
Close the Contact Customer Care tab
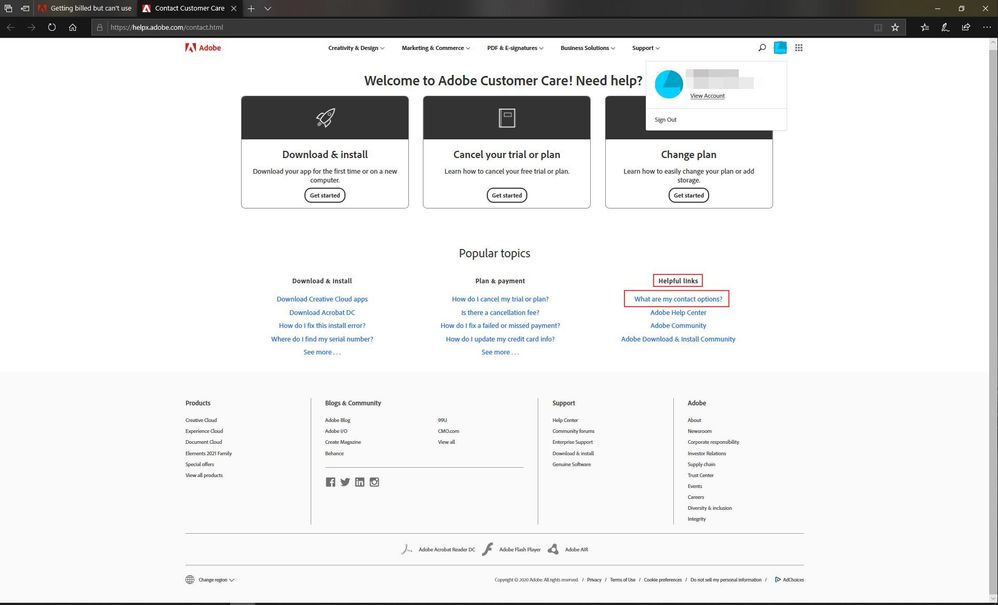pos(234,8)
